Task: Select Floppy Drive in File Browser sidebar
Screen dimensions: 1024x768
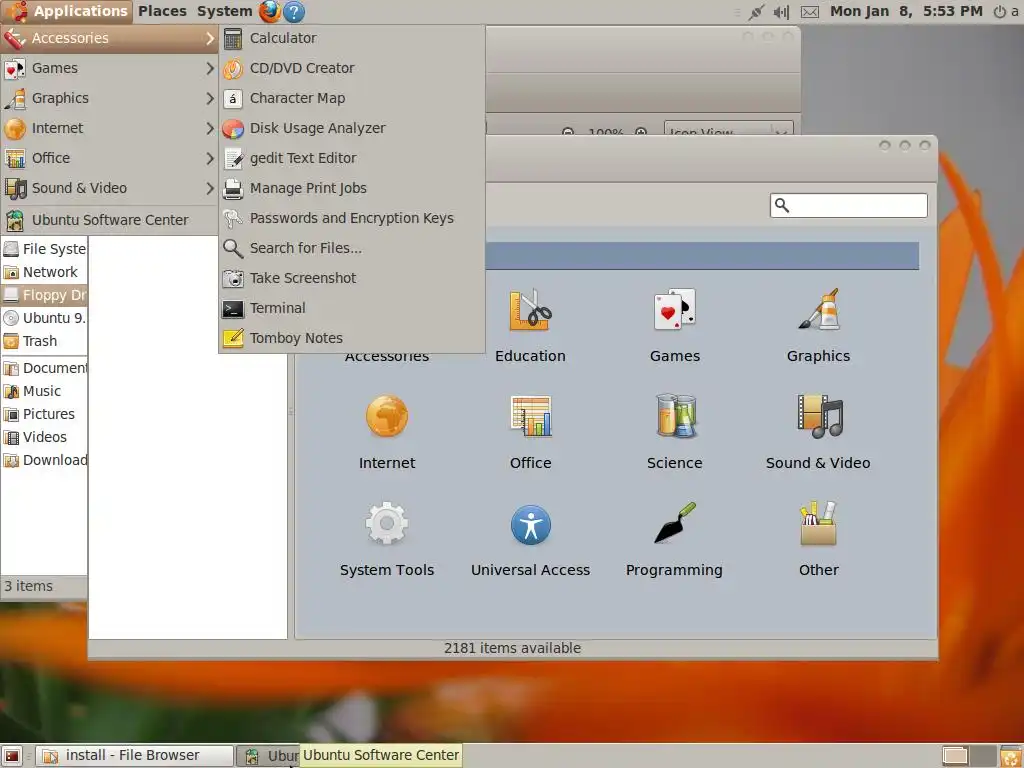Action: pos(44,295)
